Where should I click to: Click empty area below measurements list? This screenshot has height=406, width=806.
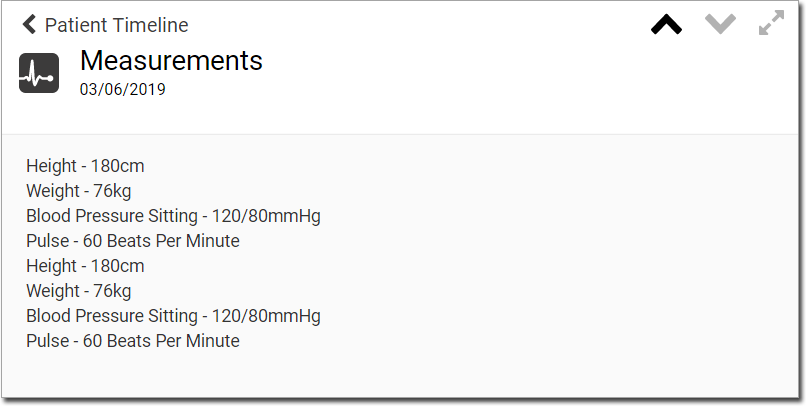click(x=400, y=374)
